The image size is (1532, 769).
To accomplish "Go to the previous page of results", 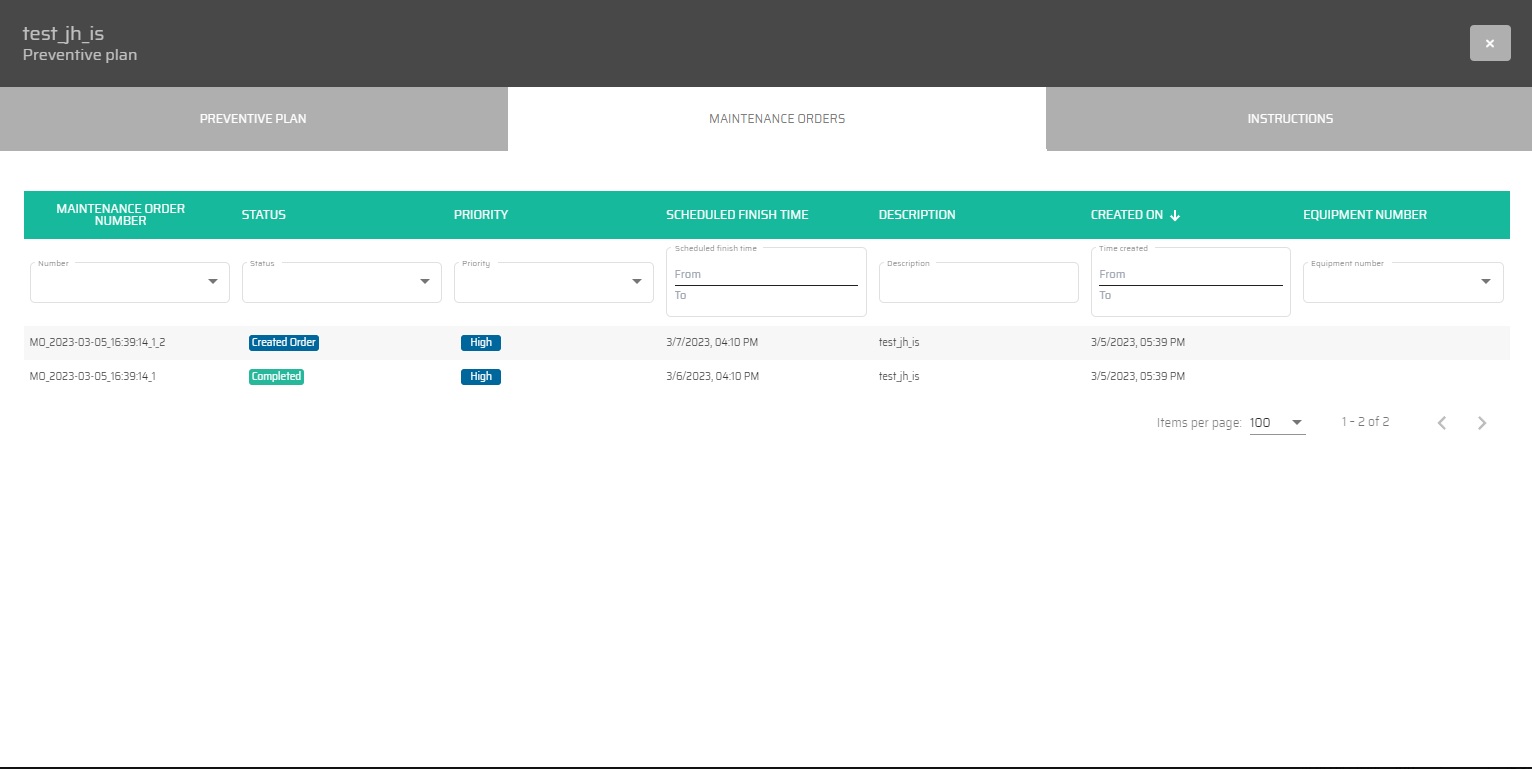I will (1441, 423).
